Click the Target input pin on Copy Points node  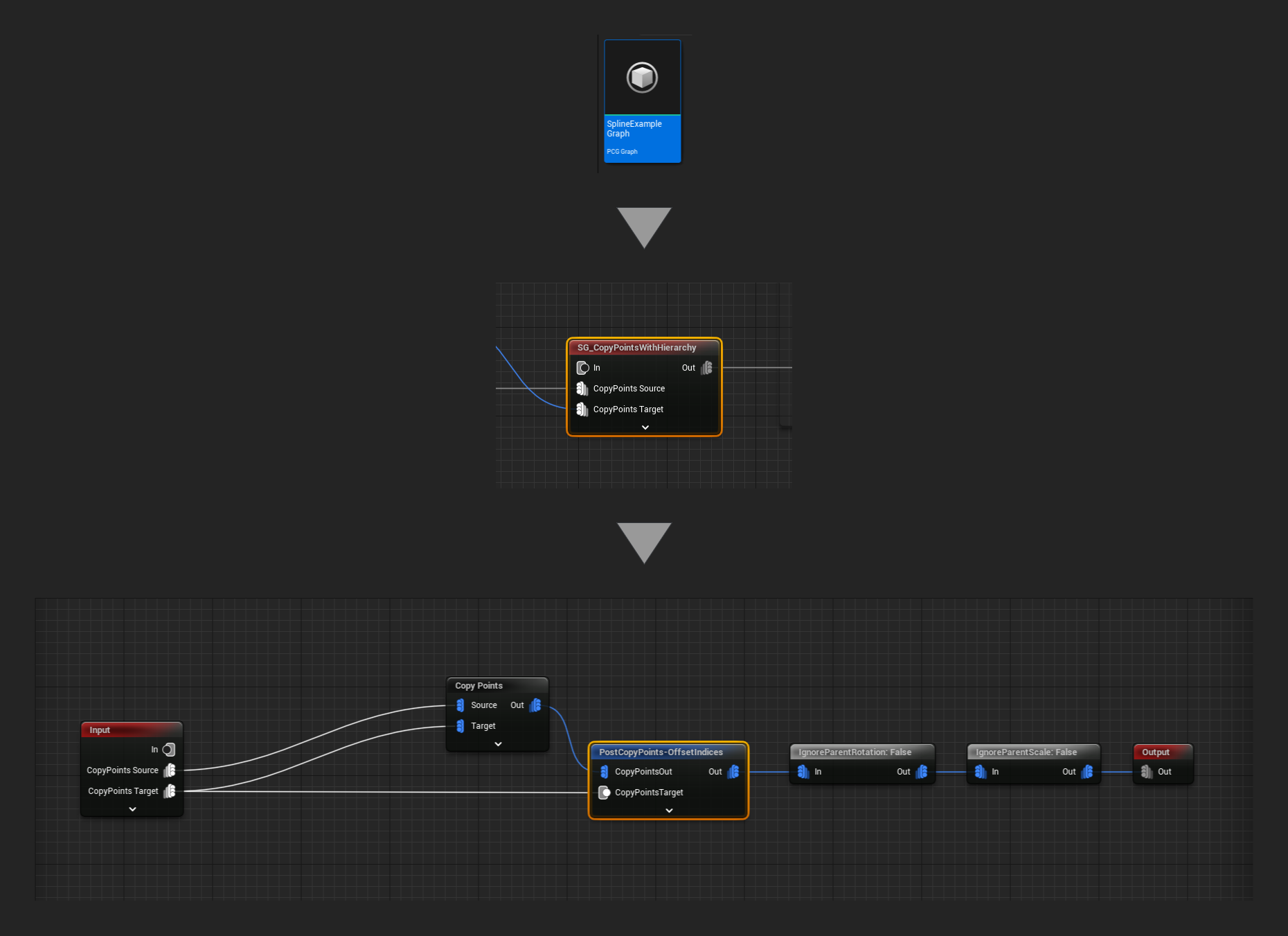460,726
